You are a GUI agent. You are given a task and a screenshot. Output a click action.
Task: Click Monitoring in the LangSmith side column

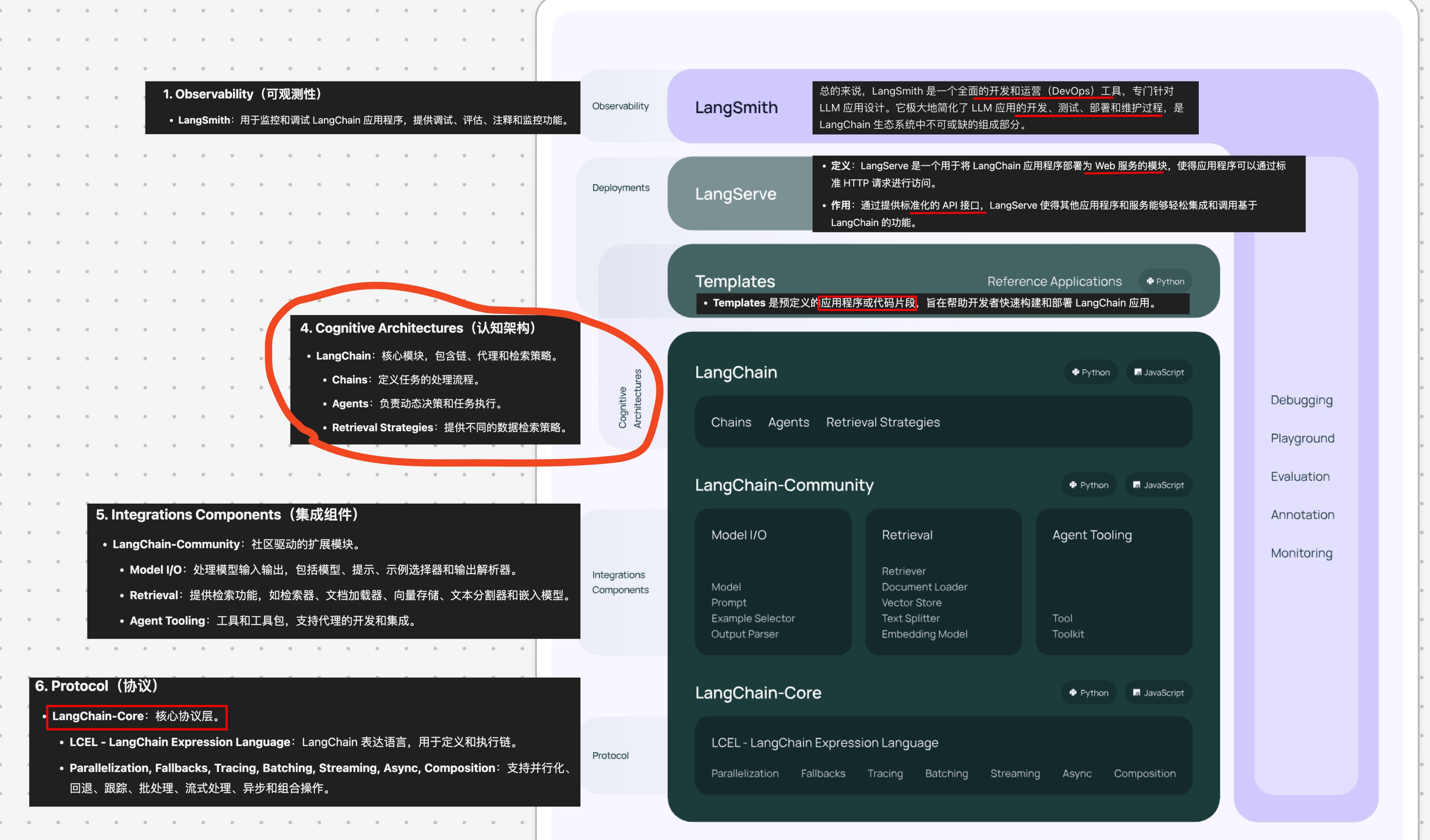(x=1301, y=553)
